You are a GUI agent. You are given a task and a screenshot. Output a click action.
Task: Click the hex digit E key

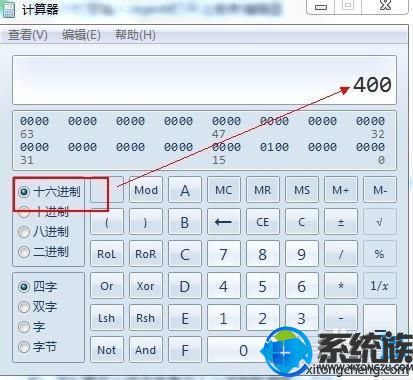[x=185, y=318]
